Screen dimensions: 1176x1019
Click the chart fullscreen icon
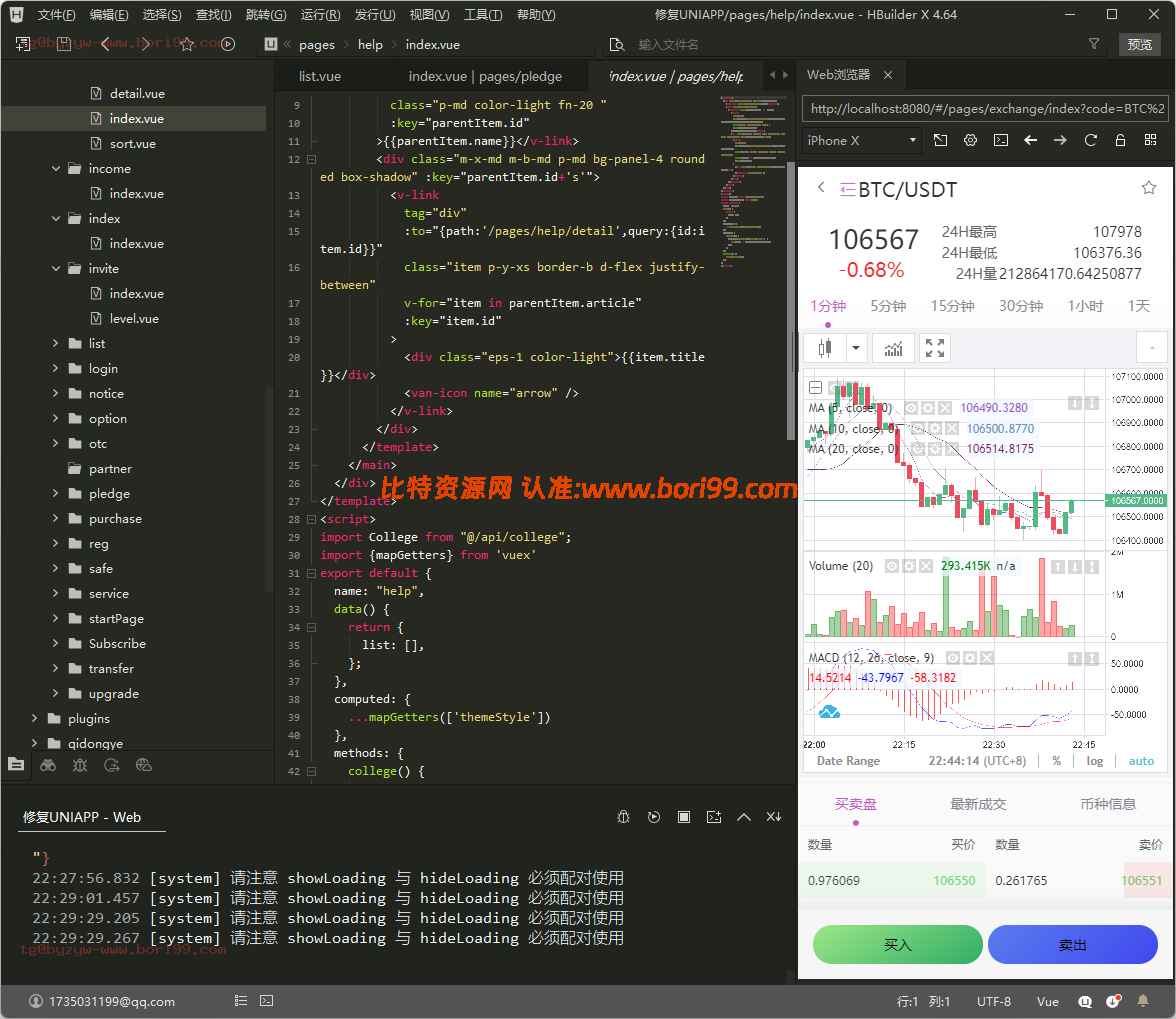(x=934, y=348)
